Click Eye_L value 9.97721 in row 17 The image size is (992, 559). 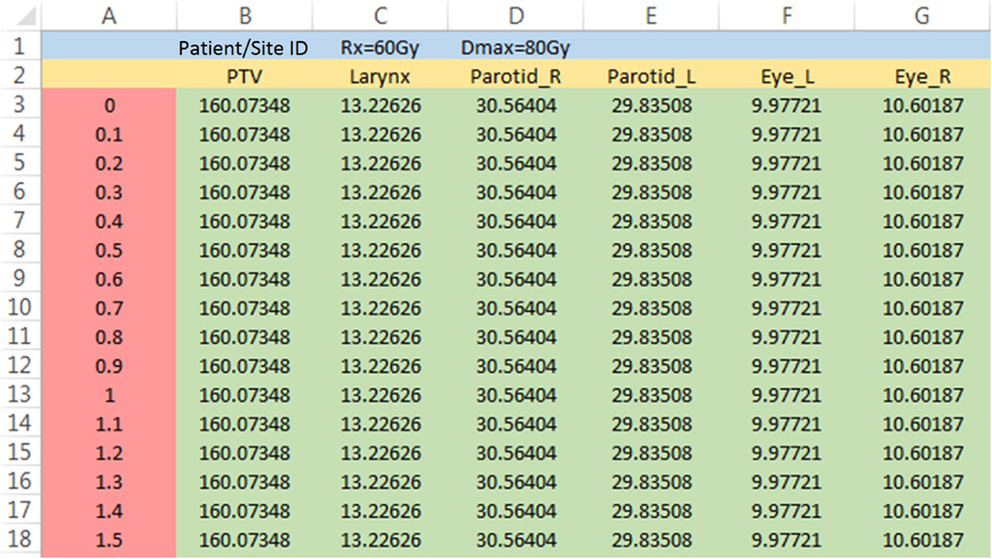pyautogui.click(x=786, y=511)
